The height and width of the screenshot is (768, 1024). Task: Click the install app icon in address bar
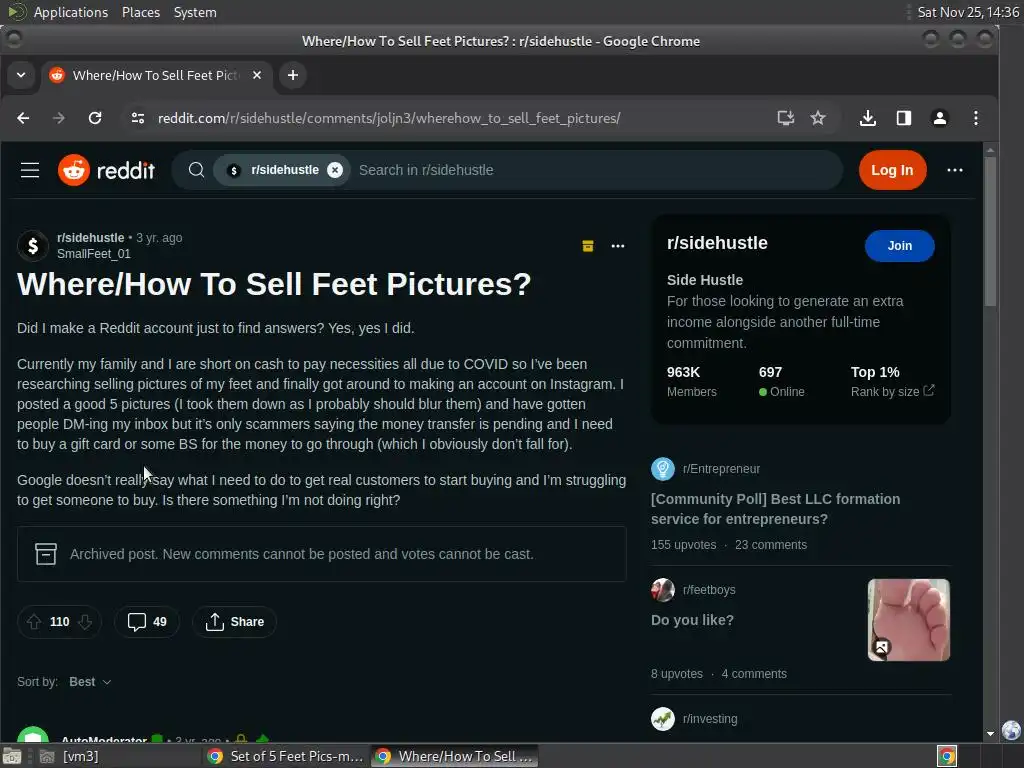[x=786, y=118]
